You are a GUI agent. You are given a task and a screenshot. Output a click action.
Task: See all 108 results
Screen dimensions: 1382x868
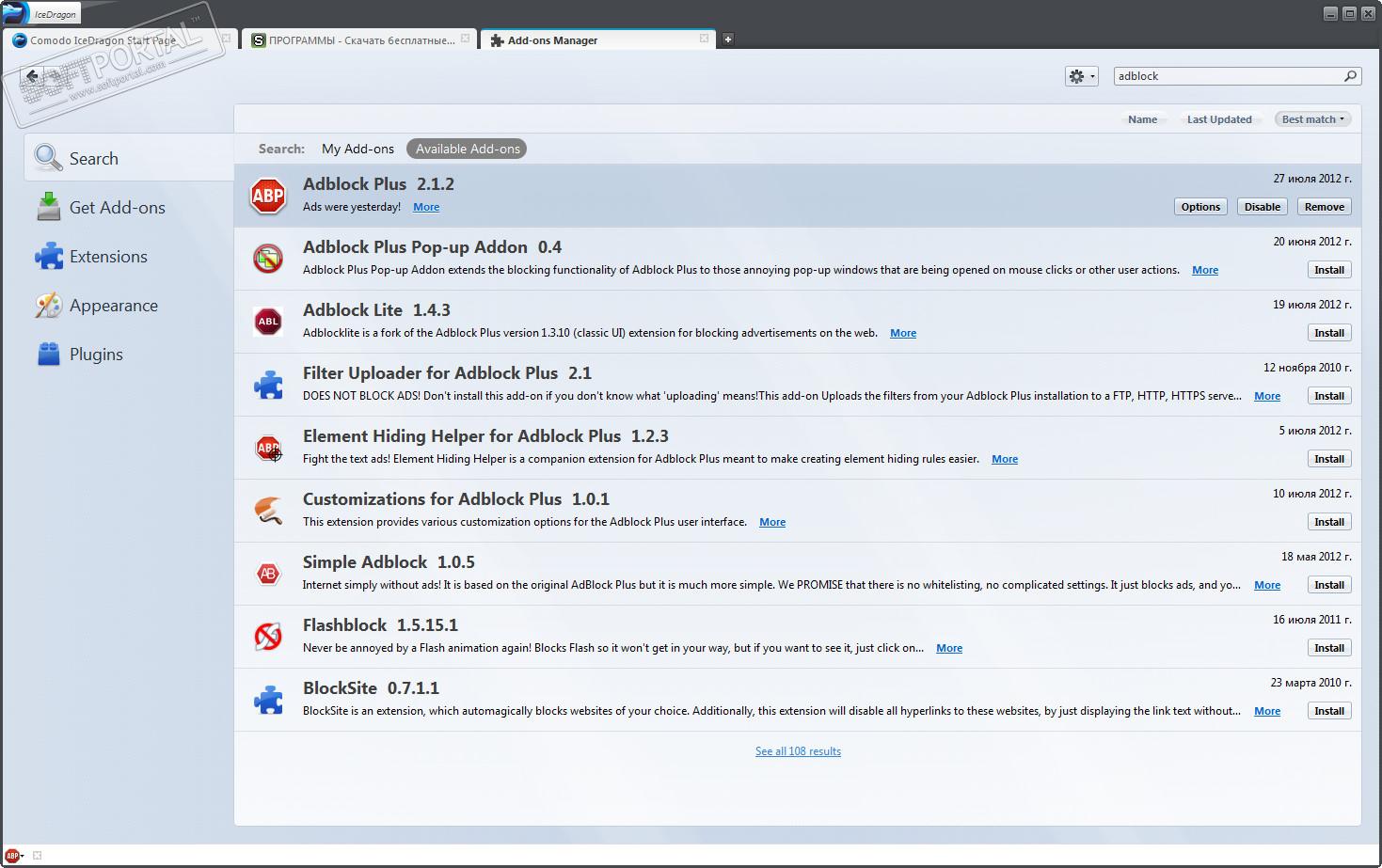(x=798, y=751)
